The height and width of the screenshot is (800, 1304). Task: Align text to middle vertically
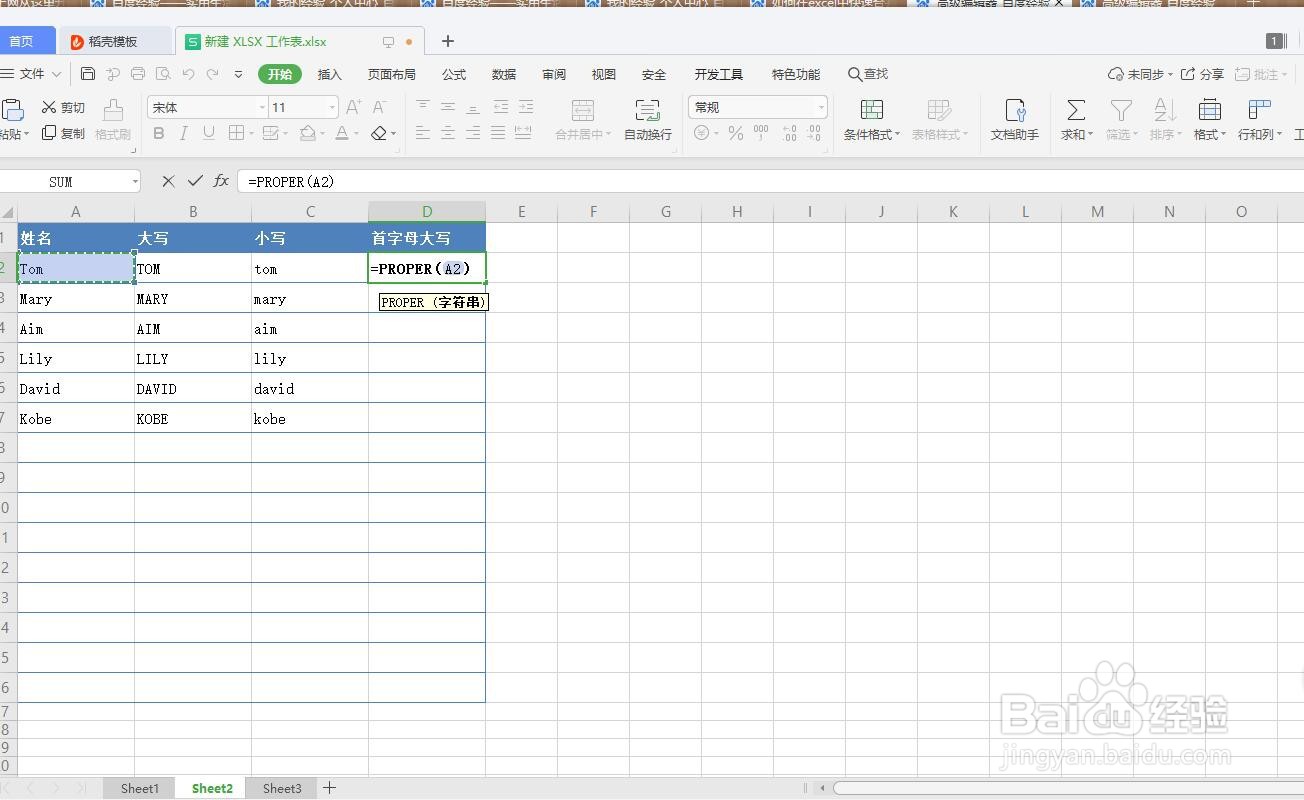click(x=448, y=107)
